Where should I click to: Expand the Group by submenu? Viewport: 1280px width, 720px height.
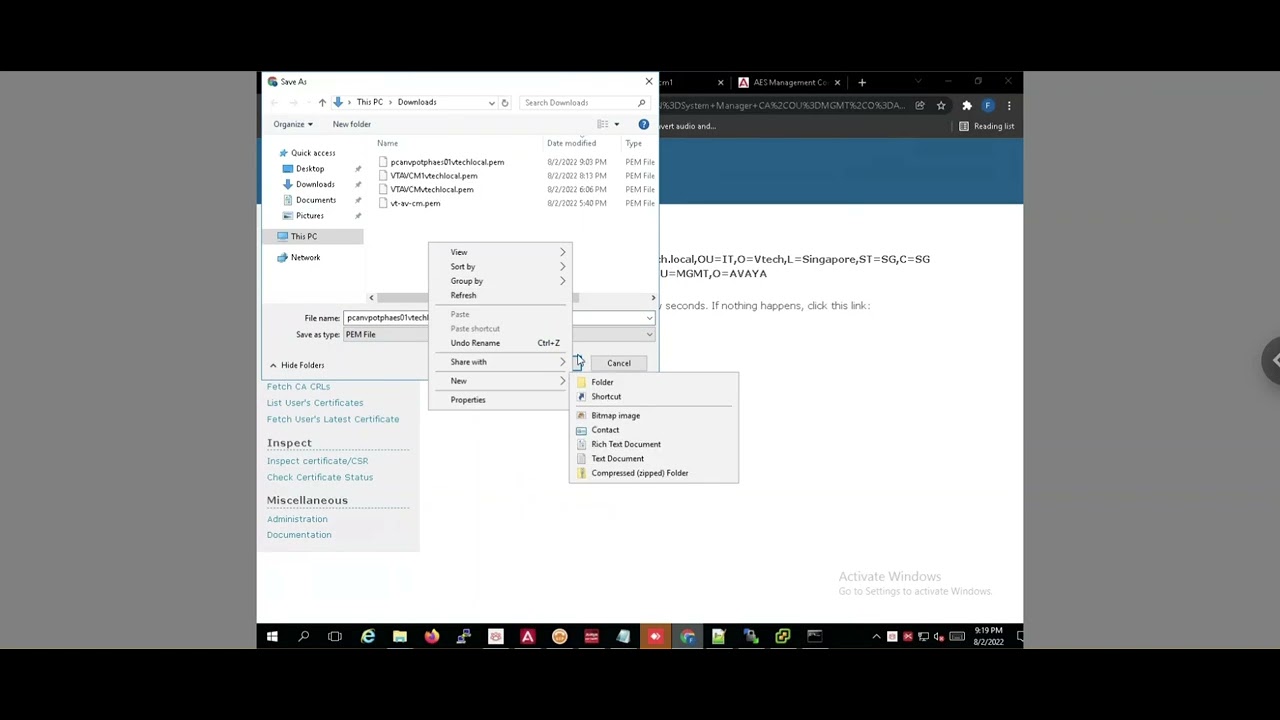point(500,281)
